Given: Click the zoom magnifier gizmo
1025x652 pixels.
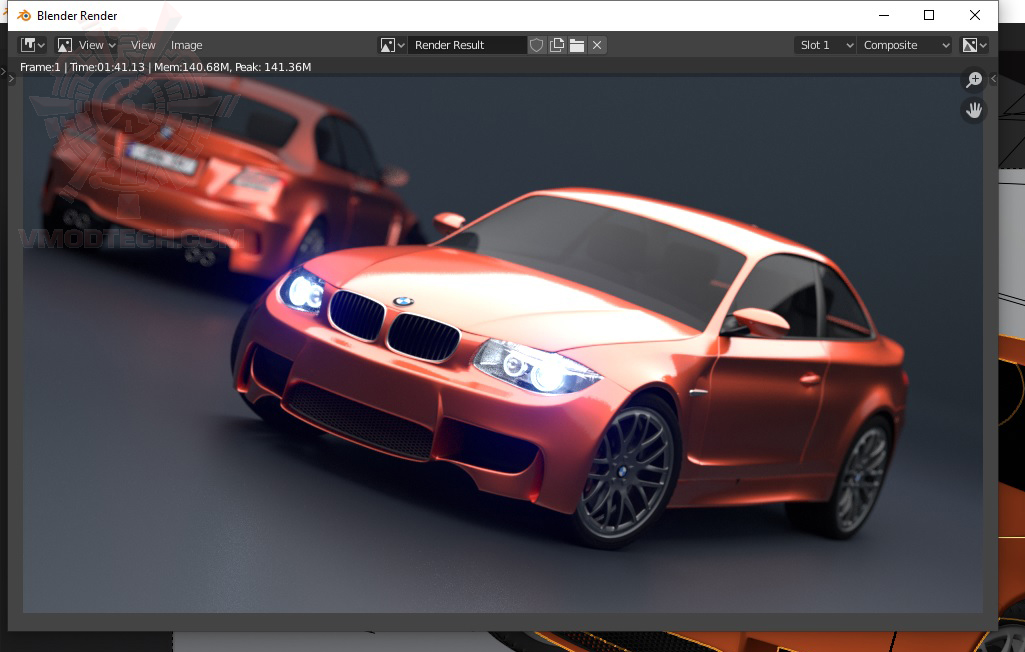Looking at the screenshot, I should pos(974,80).
